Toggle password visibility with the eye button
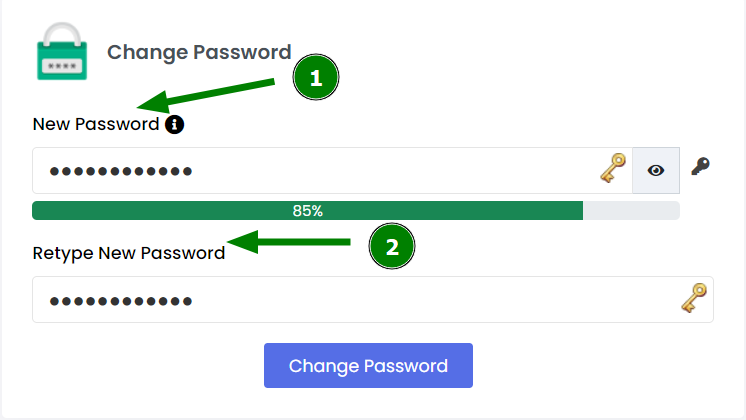The image size is (746, 420). (x=656, y=170)
